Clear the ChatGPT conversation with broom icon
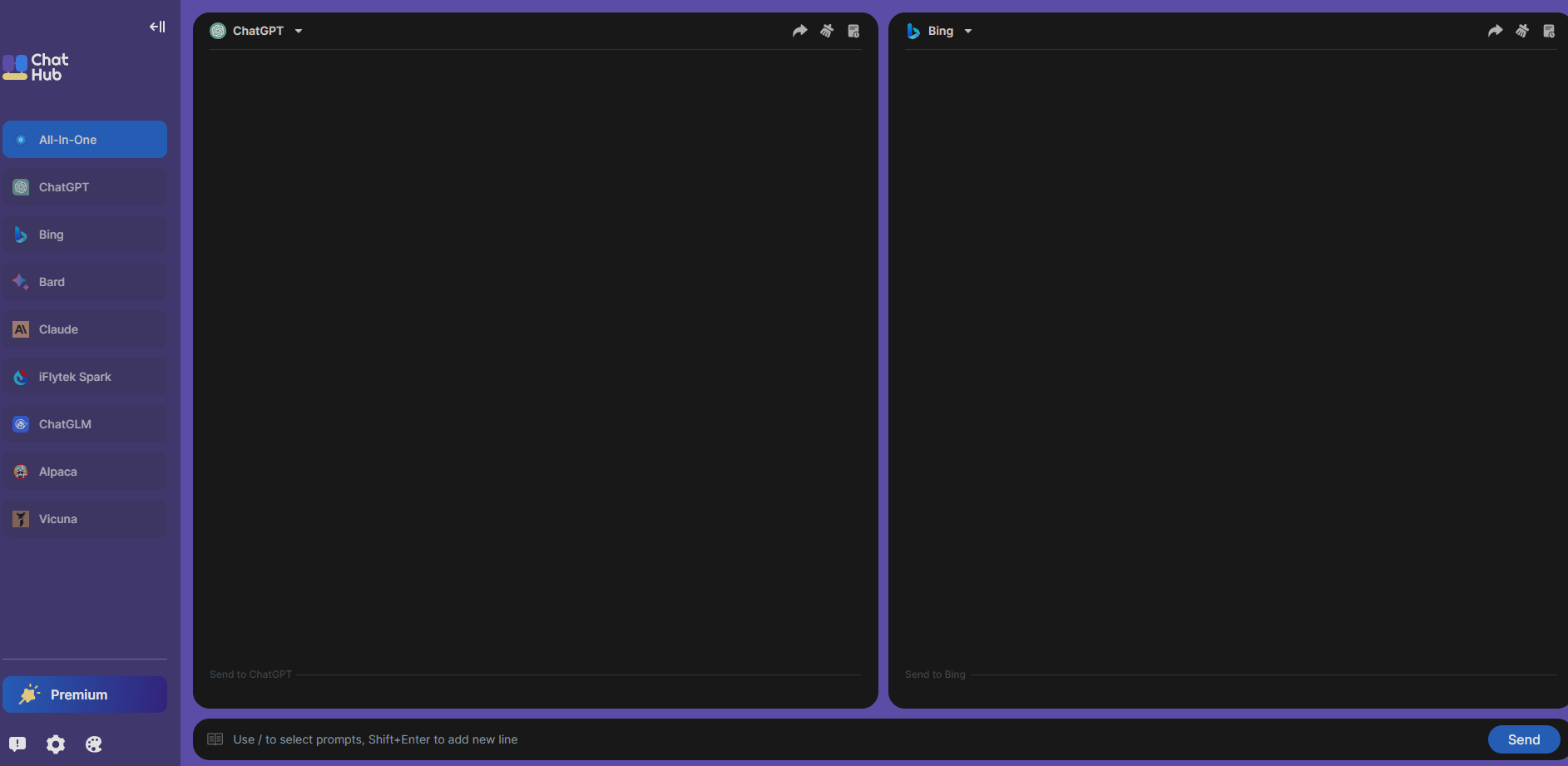The width and height of the screenshot is (1568, 766). (827, 31)
